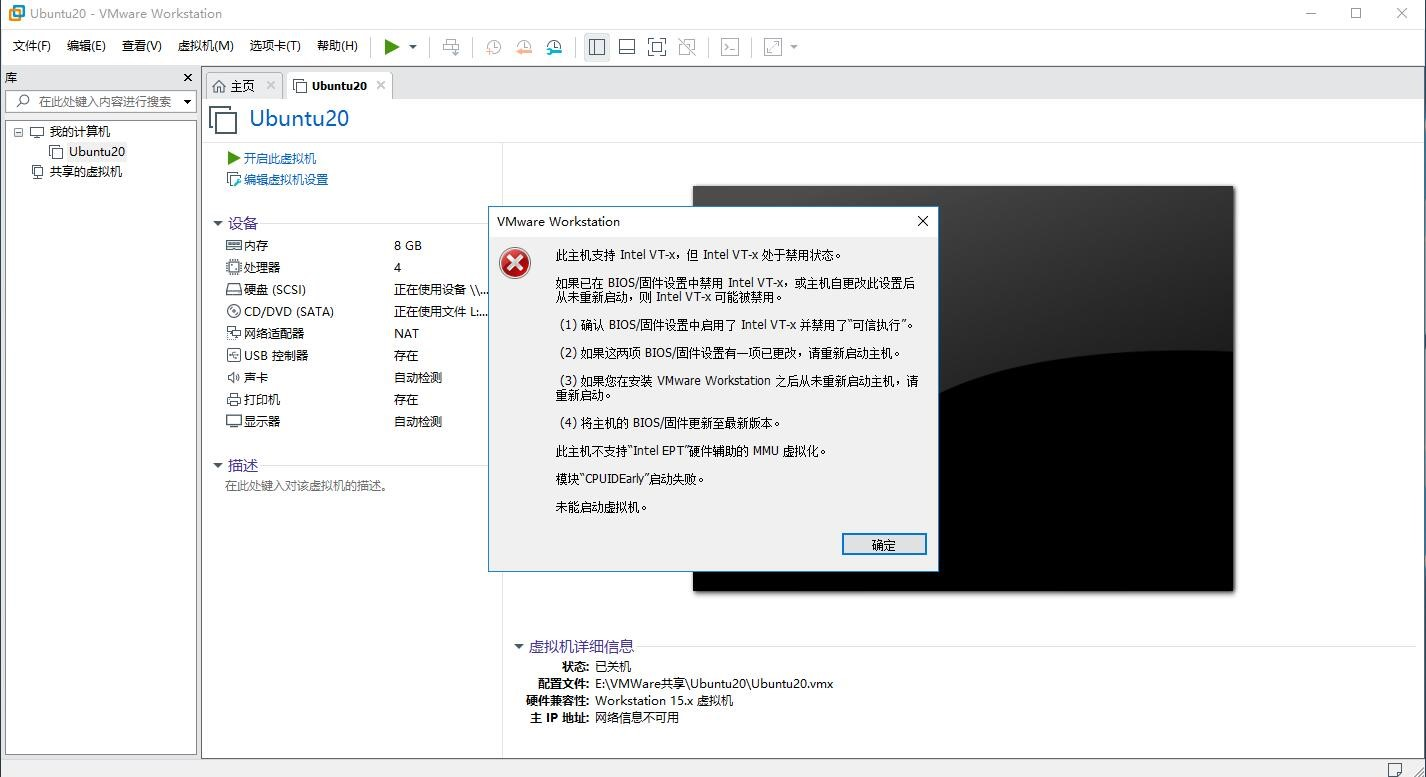
Task: Select Ubuntu20 in the library tree
Action: tap(96, 151)
